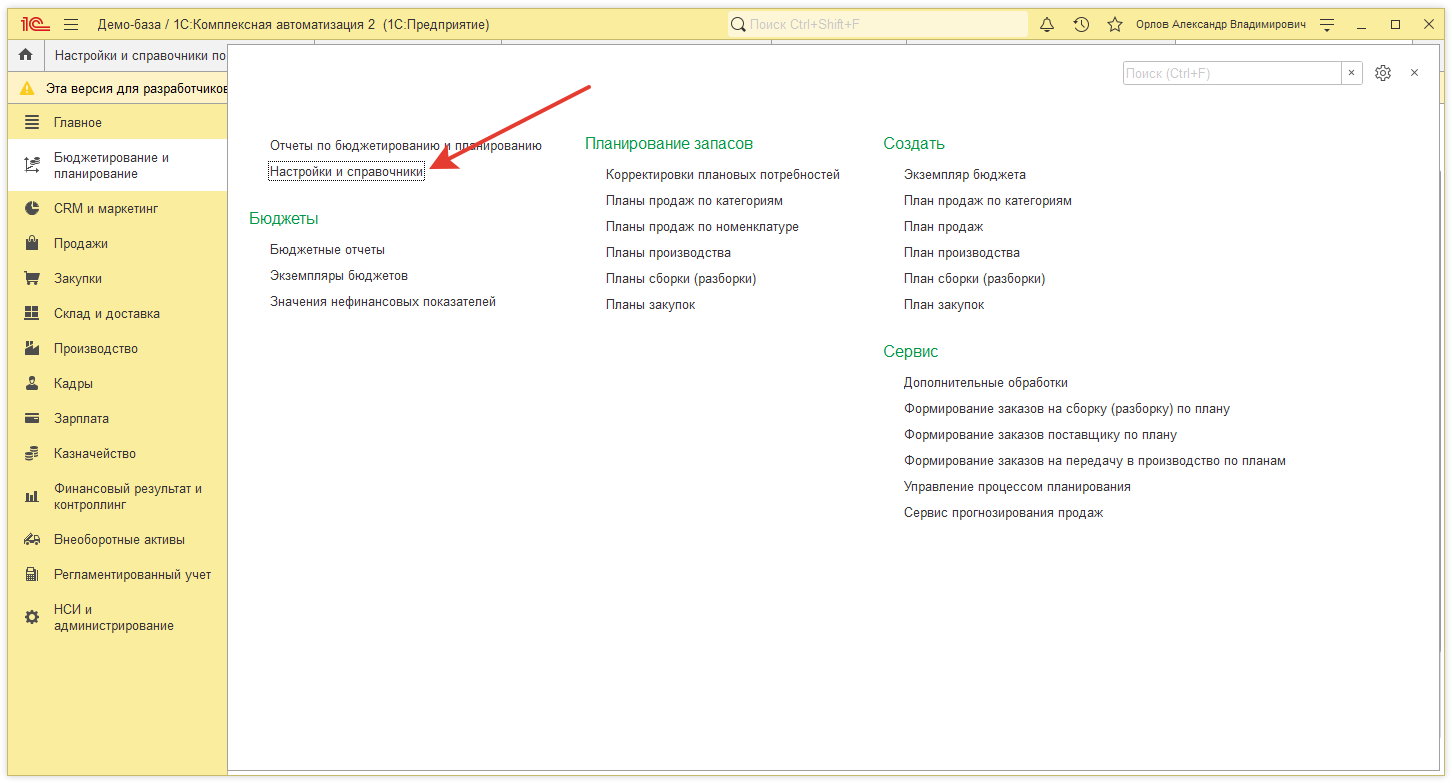Close the section menu panel
The image size is (1452, 783).
[x=1414, y=73]
